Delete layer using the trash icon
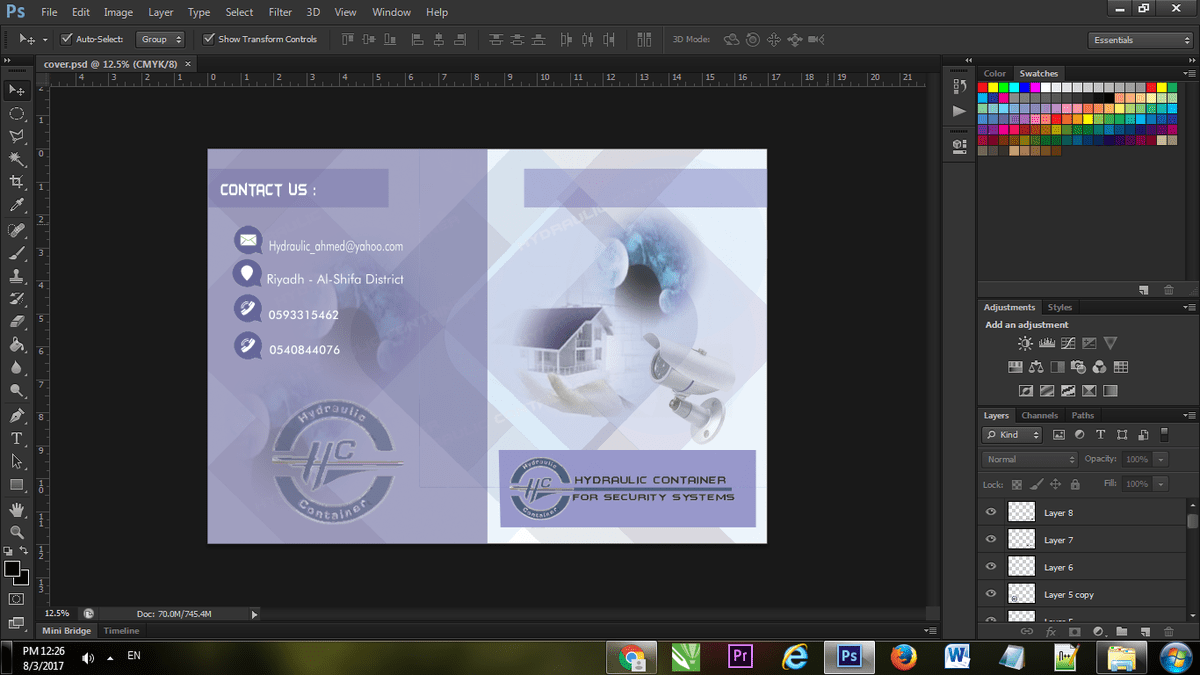The image size is (1200, 675). 1168,632
